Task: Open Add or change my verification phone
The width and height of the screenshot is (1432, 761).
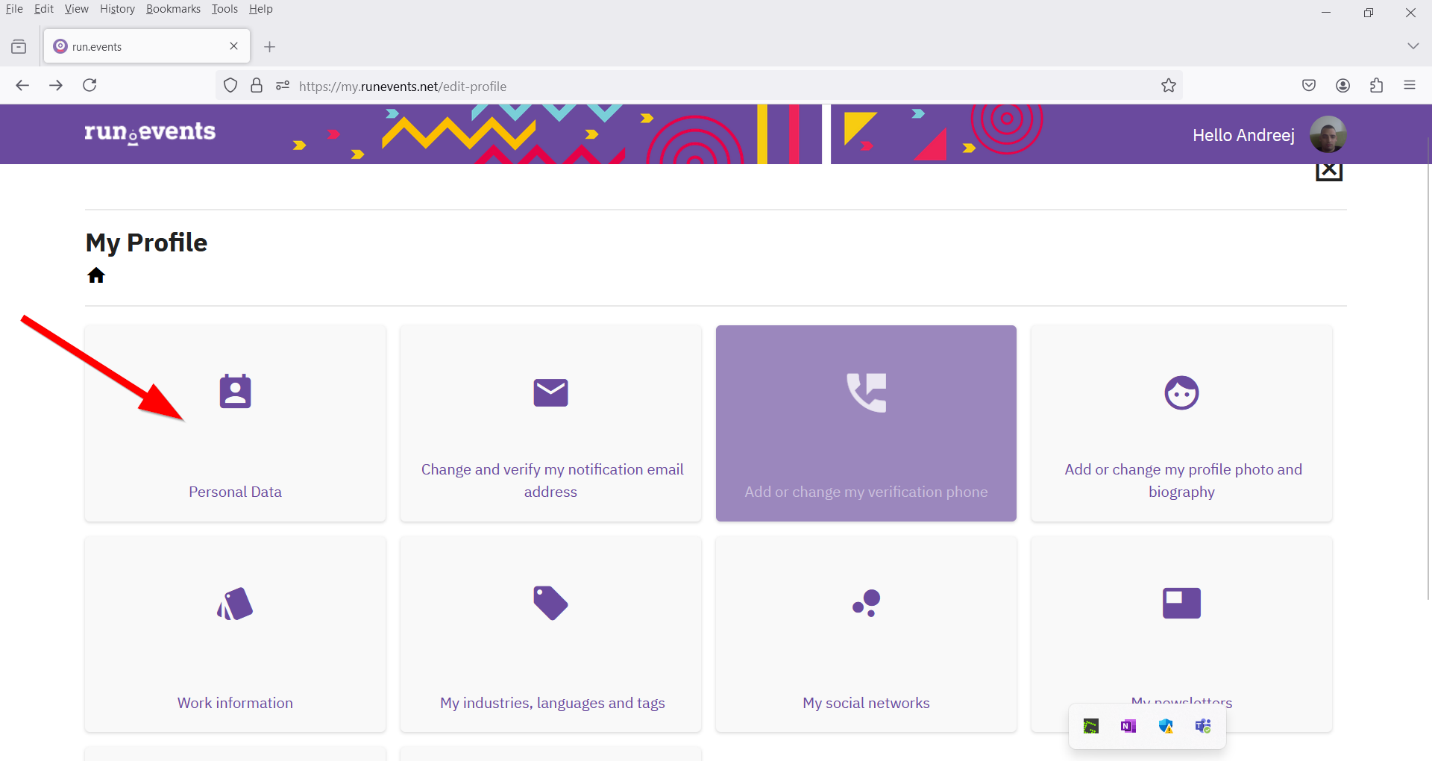Action: tap(866, 492)
